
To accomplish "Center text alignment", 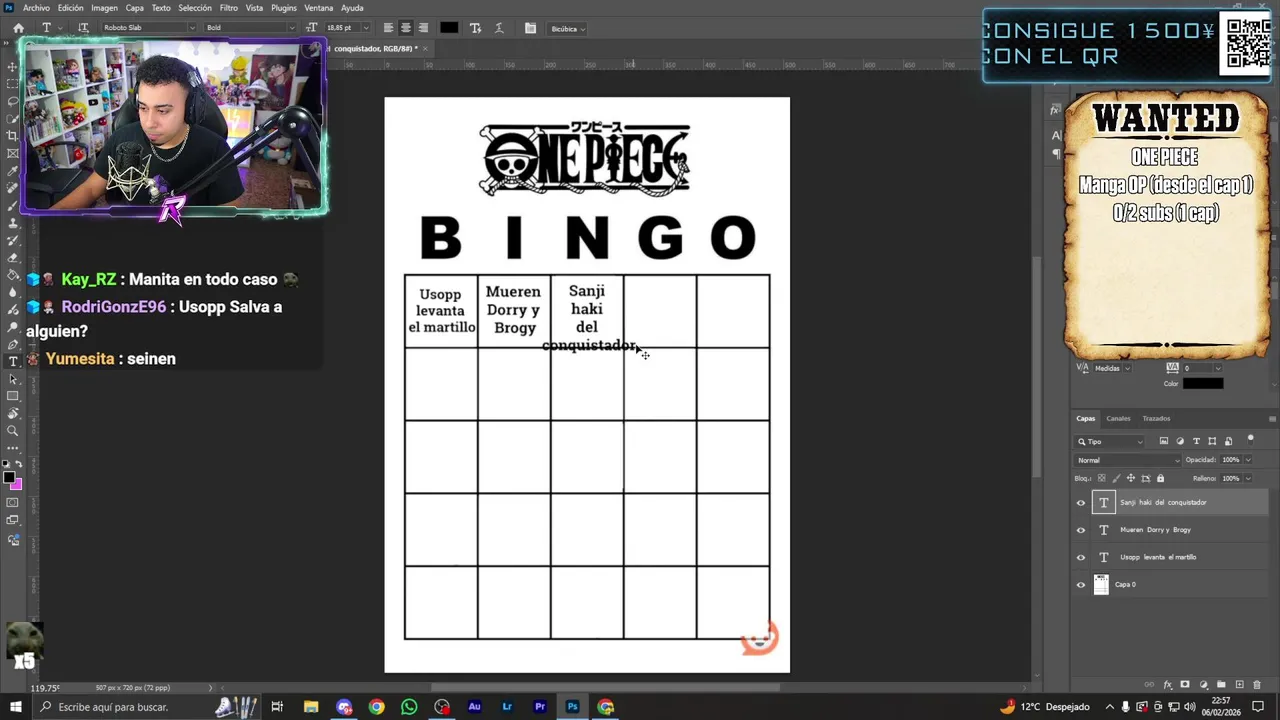I will [x=406, y=28].
